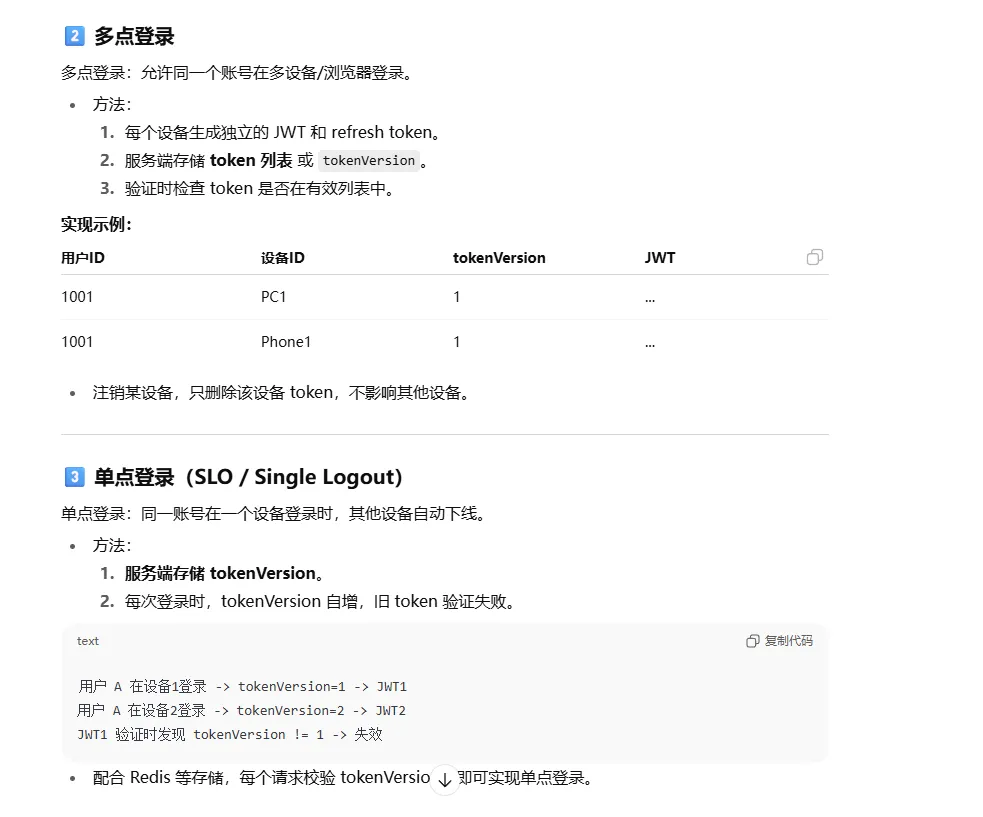Click the code line ending with JWT1
Screen dimensions: 983x817
(242, 686)
